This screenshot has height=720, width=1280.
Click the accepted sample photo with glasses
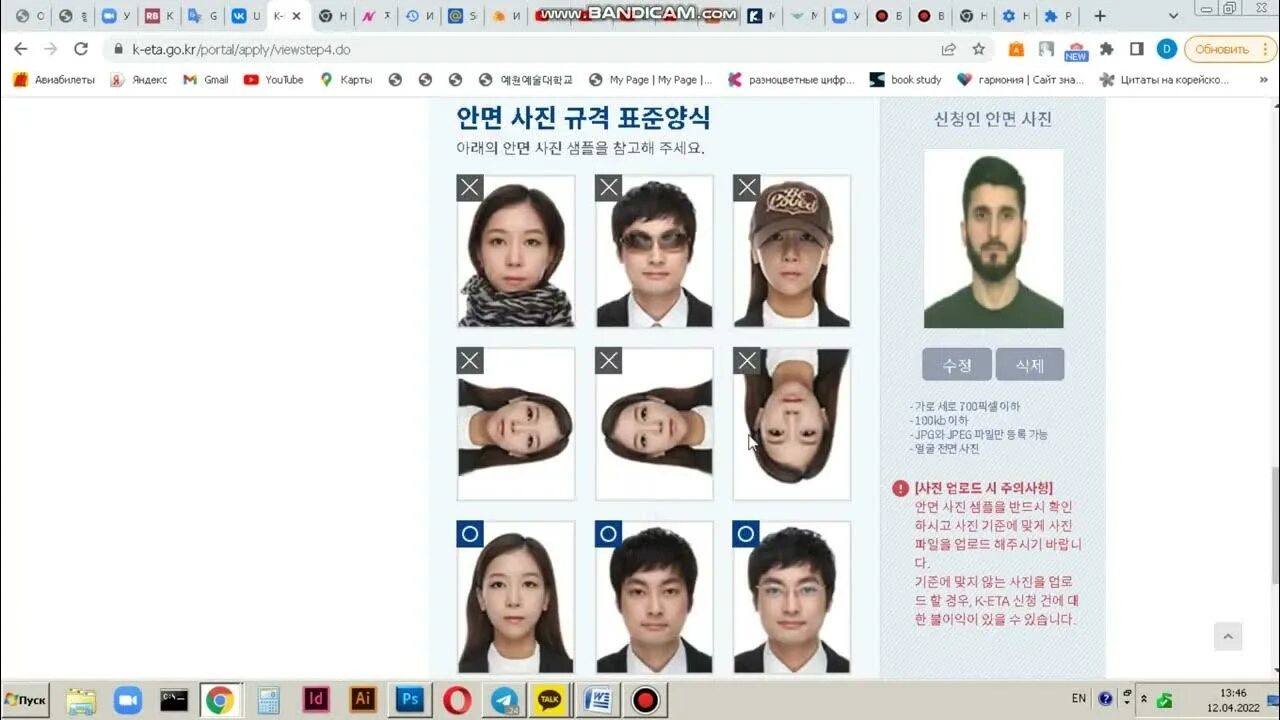click(x=792, y=597)
